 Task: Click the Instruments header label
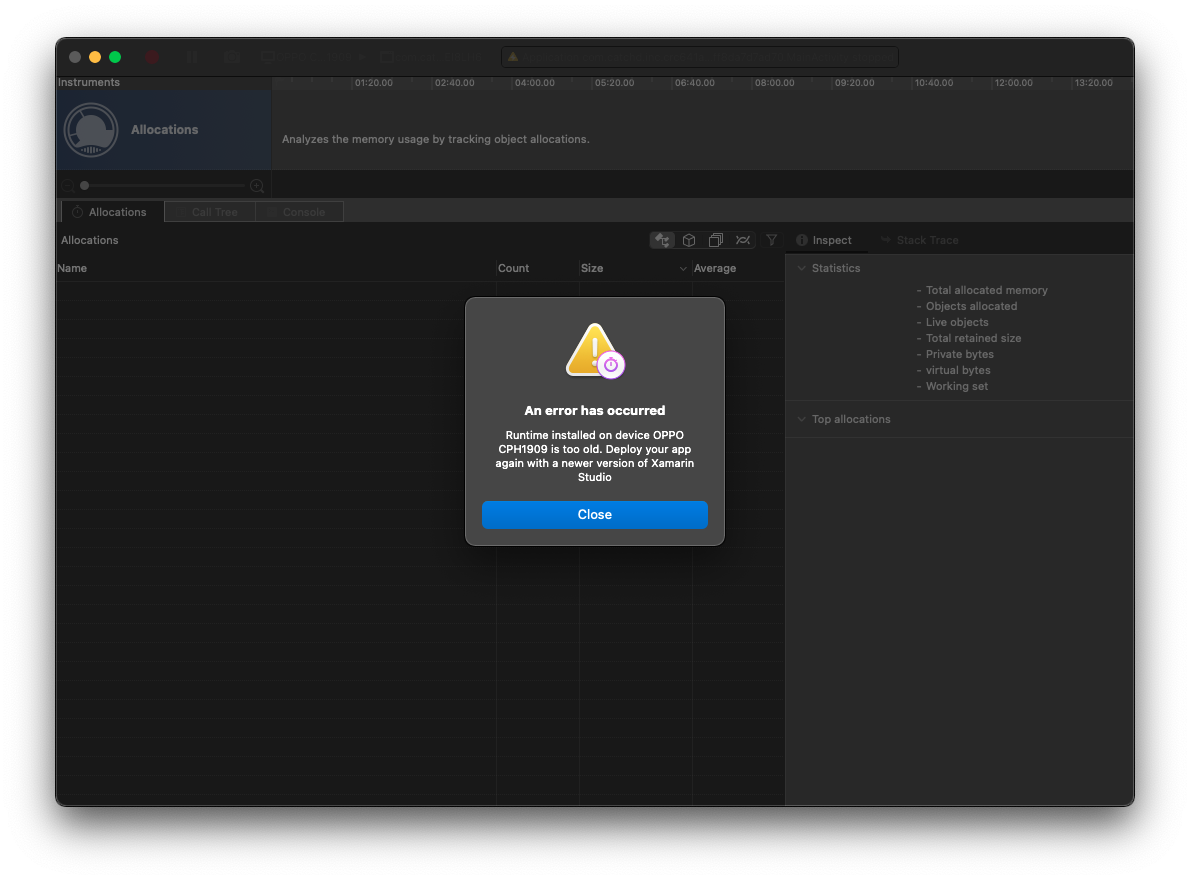click(89, 82)
